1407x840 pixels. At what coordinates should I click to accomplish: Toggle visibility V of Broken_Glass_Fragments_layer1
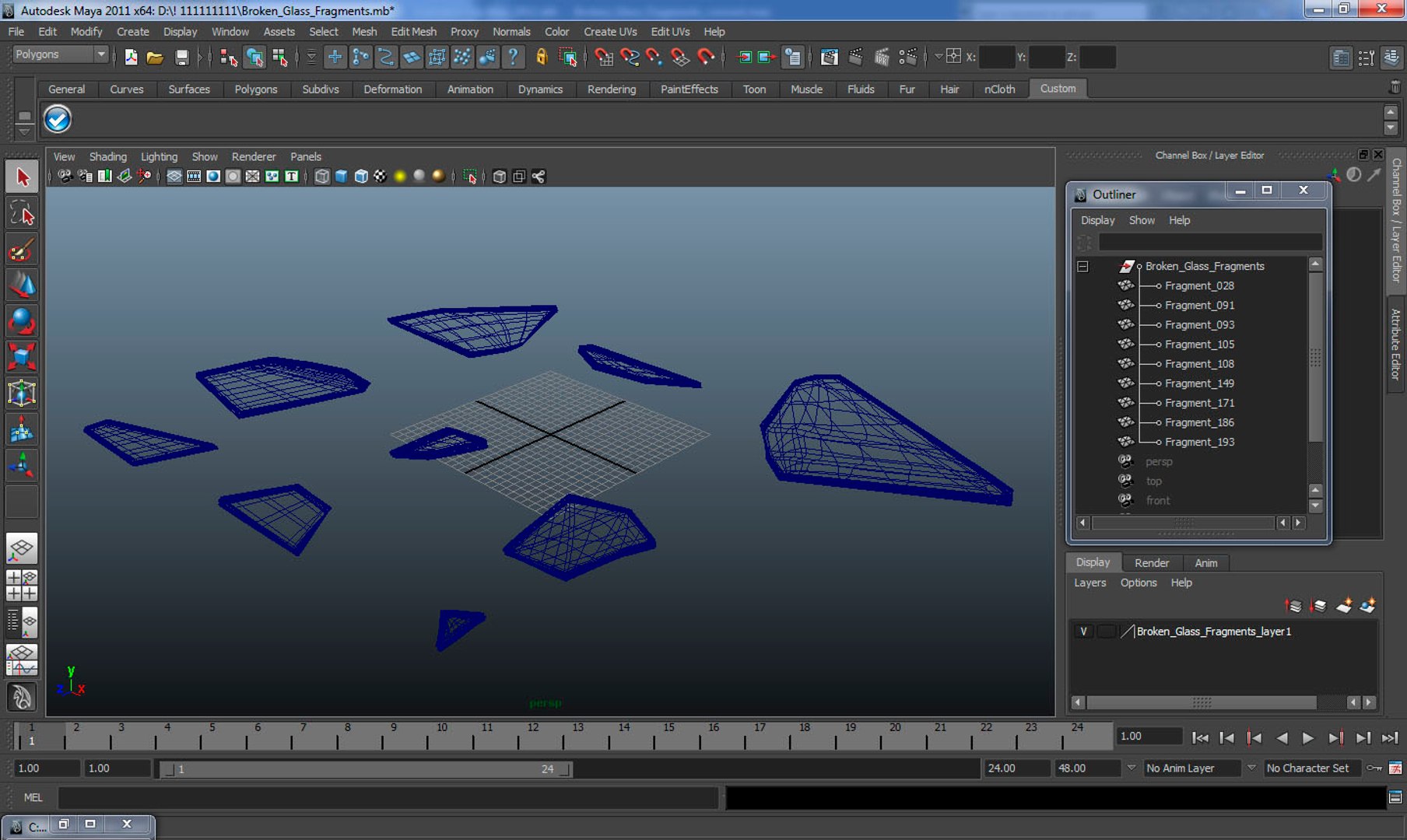[x=1083, y=632]
